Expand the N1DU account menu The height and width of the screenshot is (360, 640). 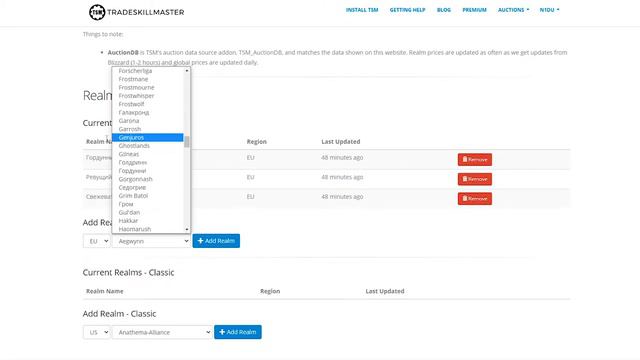coord(549,10)
